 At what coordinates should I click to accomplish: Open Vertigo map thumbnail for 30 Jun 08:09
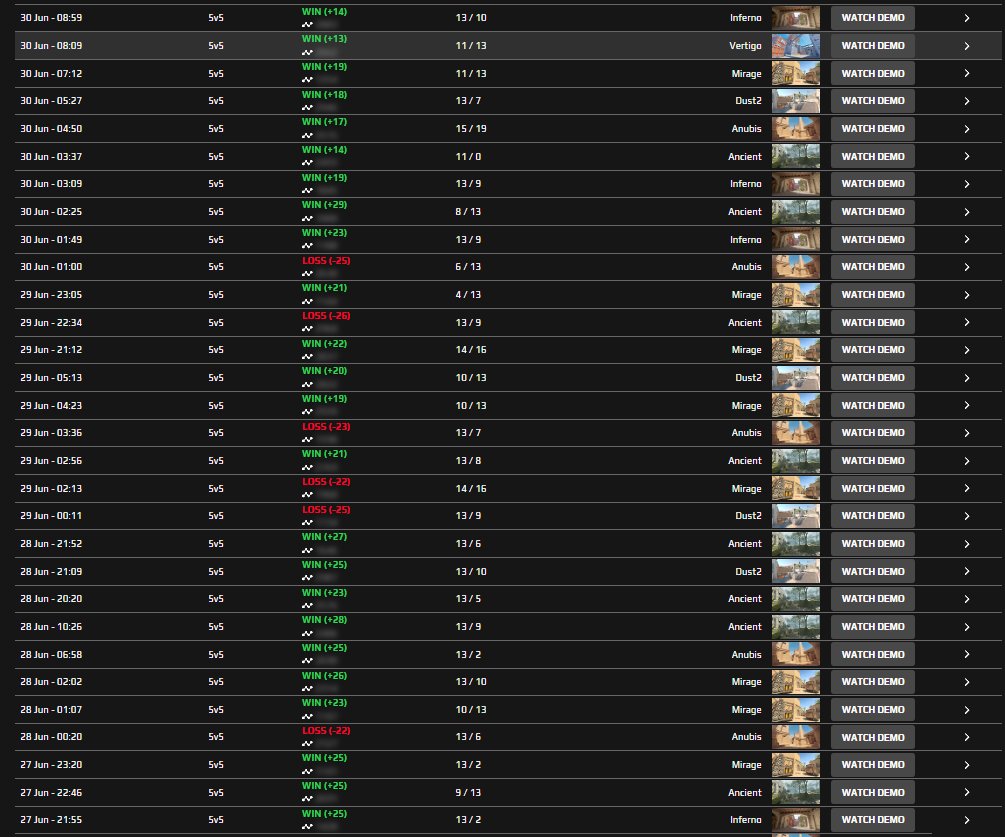point(795,46)
